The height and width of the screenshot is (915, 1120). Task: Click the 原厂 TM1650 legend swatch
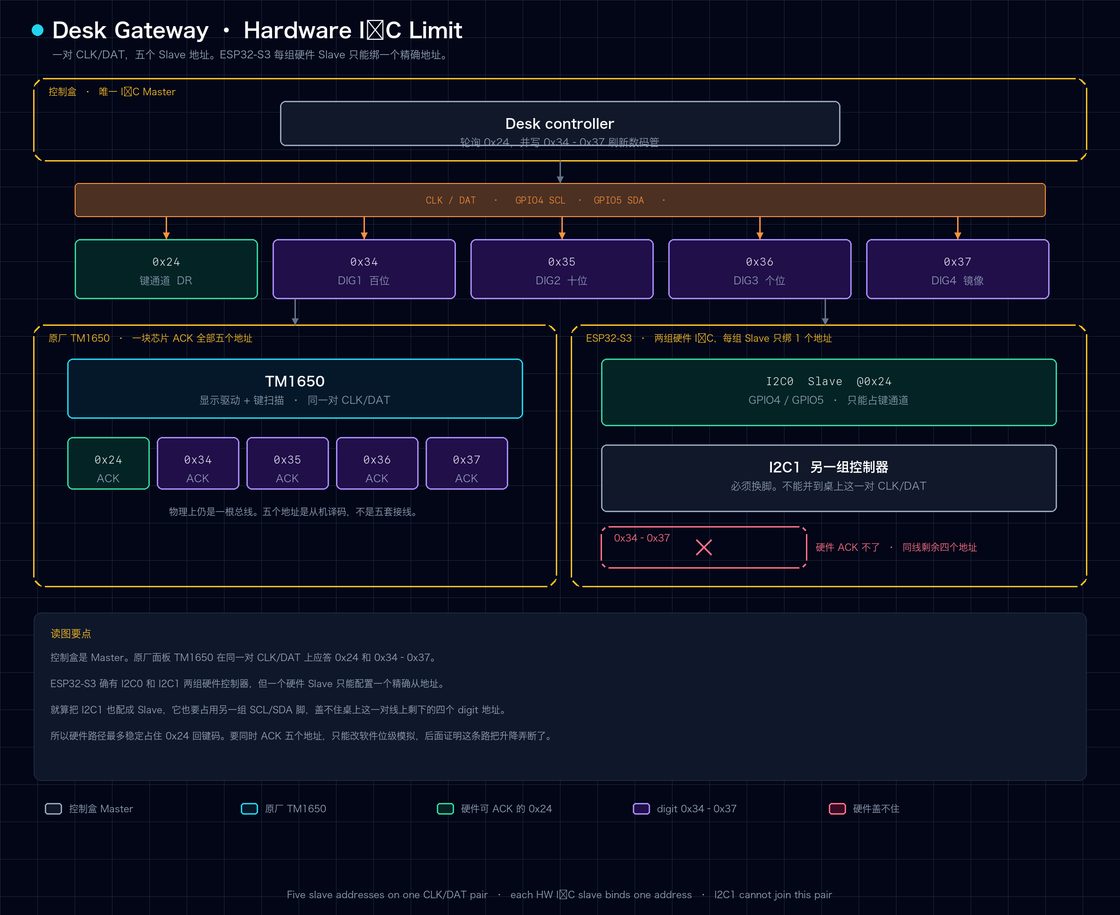coord(249,809)
